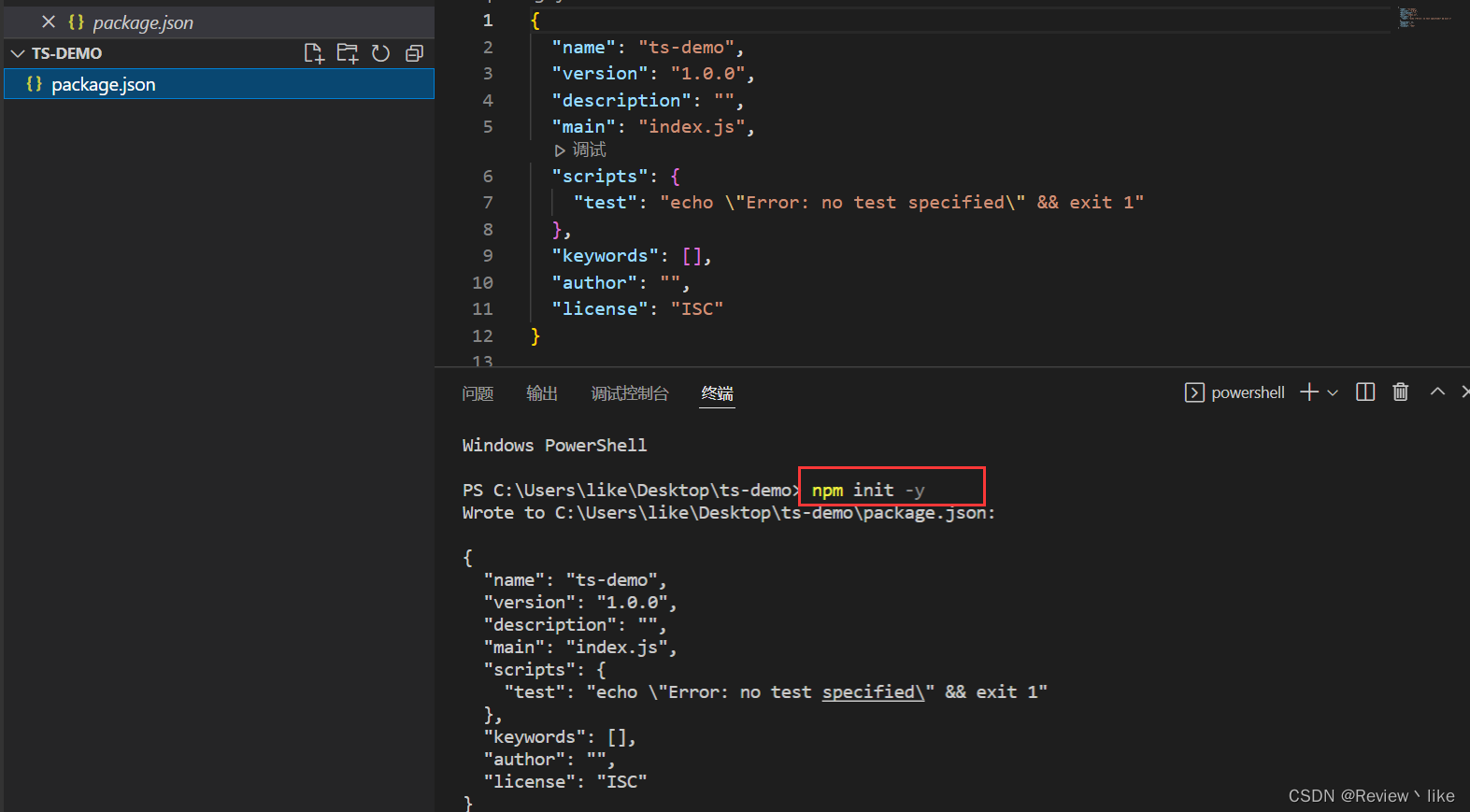Click the "license" key in the editor
This screenshot has width=1470, height=812.
coord(600,308)
